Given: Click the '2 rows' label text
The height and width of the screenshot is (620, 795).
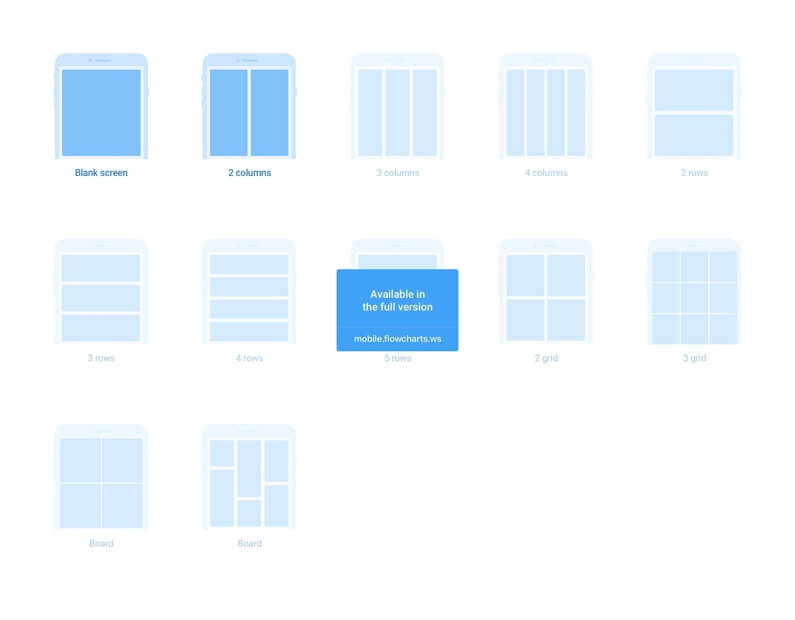Looking at the screenshot, I should [x=694, y=173].
